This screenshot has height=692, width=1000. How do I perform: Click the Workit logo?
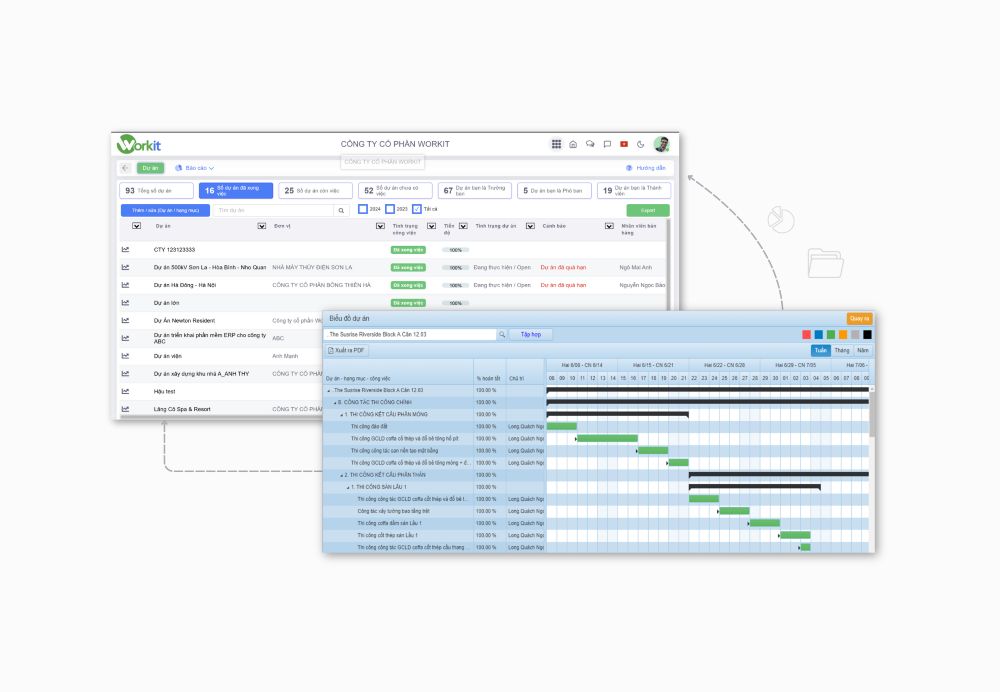(x=139, y=144)
